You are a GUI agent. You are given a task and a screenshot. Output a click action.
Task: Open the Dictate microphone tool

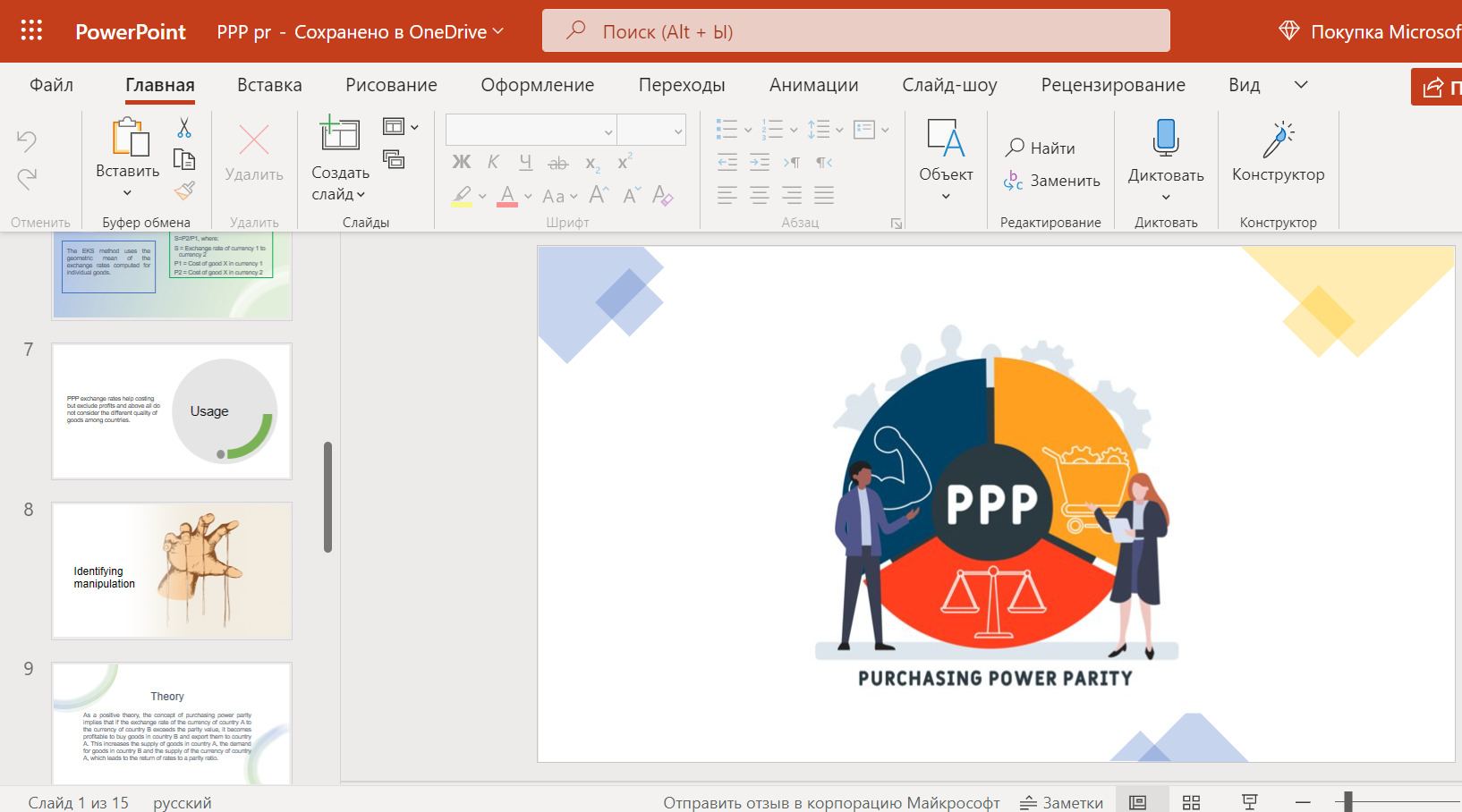(x=1166, y=159)
